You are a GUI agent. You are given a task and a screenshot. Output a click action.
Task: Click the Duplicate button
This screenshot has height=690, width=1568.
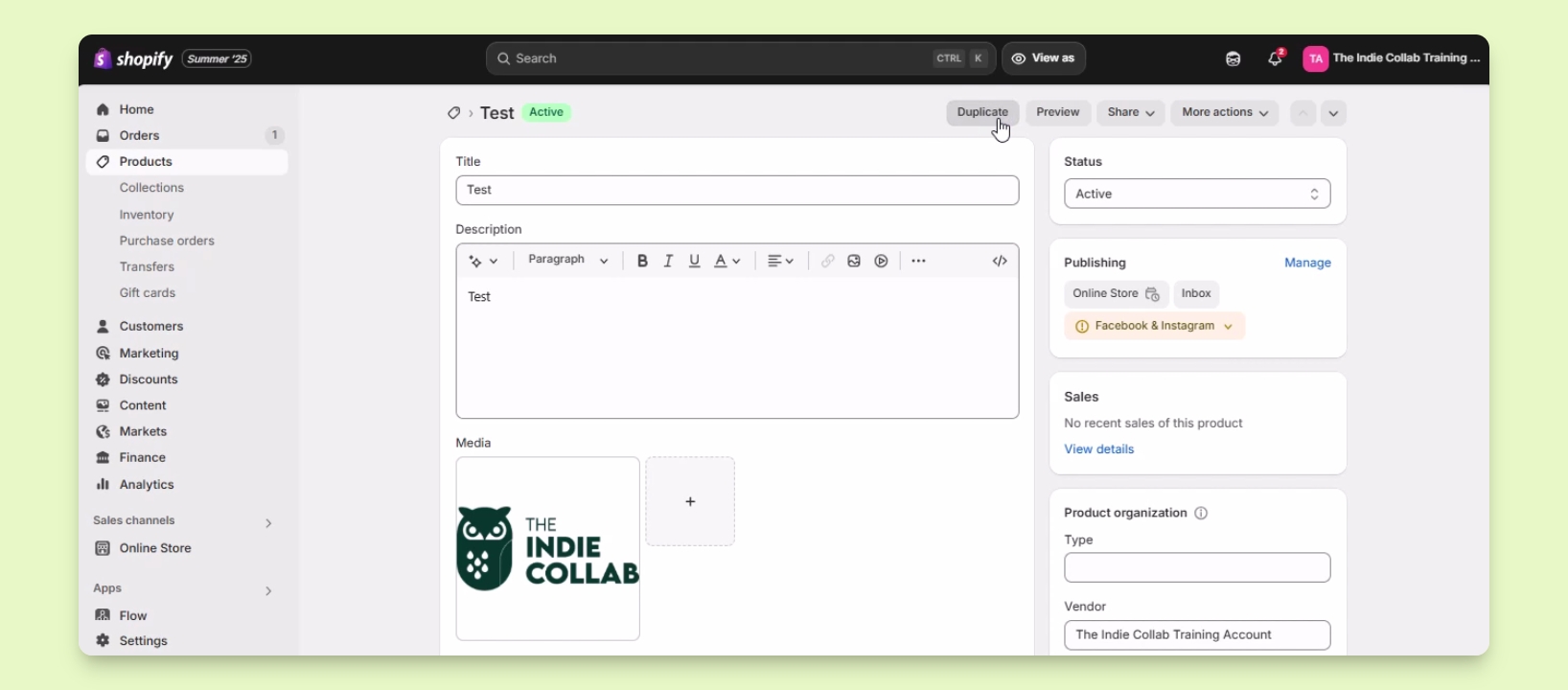point(982,113)
